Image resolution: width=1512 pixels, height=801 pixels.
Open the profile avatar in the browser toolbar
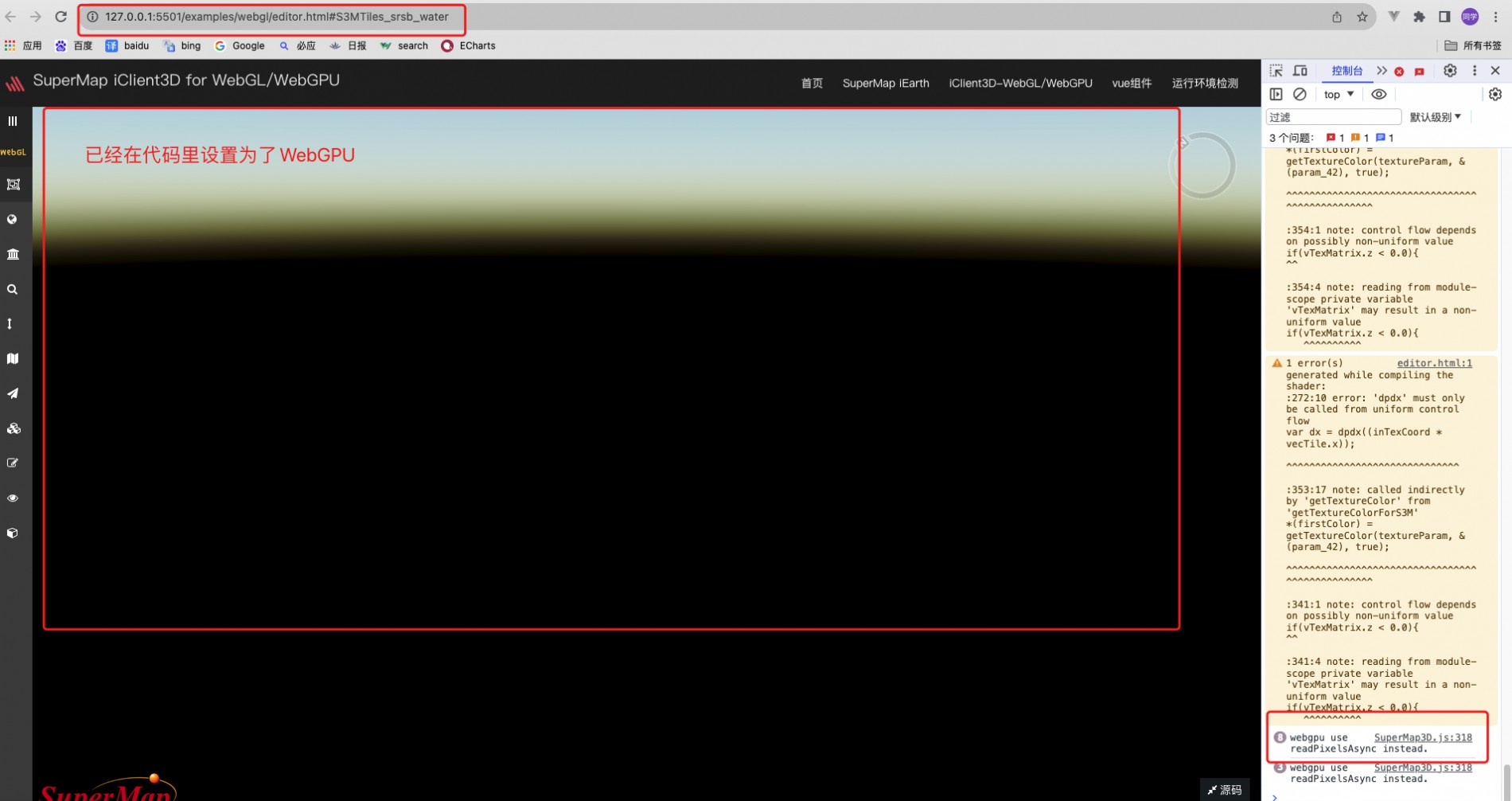(1470, 17)
